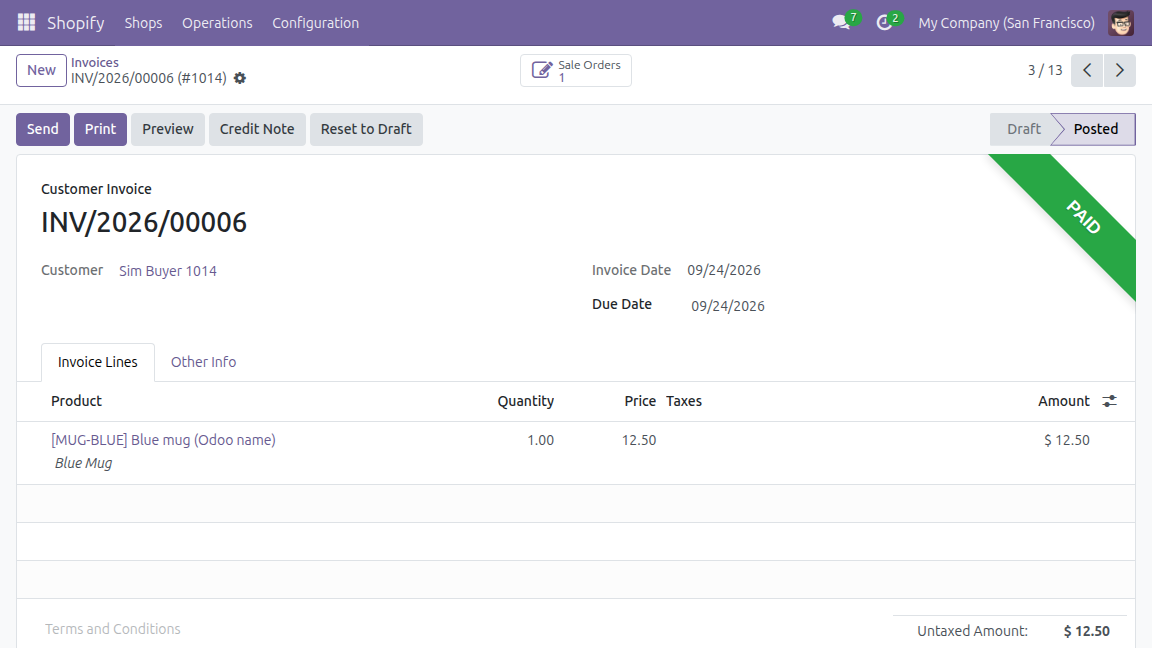Click the quantity cell 1.00
Screen dimensions: 1152x648
pyautogui.click(x=541, y=440)
